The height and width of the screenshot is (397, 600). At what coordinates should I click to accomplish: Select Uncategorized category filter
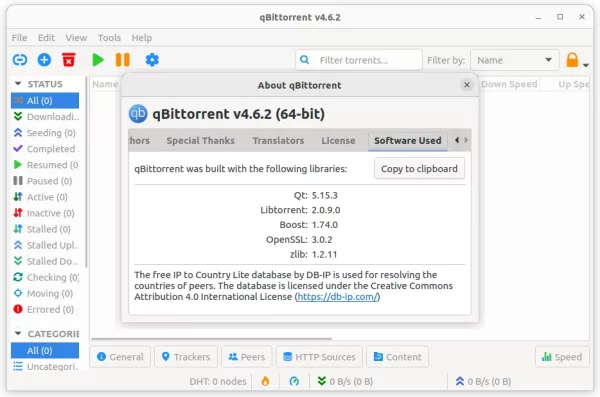coord(45,367)
